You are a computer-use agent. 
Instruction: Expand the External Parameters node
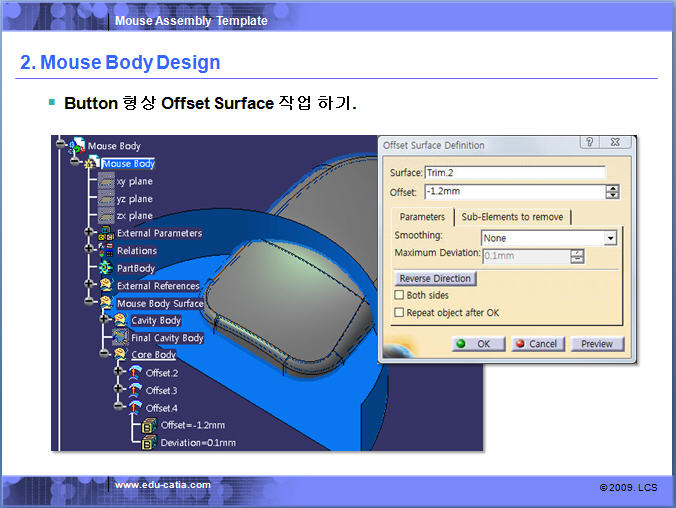90,233
